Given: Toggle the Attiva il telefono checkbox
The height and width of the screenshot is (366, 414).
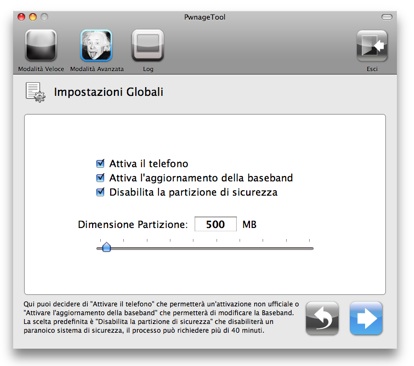Looking at the screenshot, I should [x=100, y=163].
